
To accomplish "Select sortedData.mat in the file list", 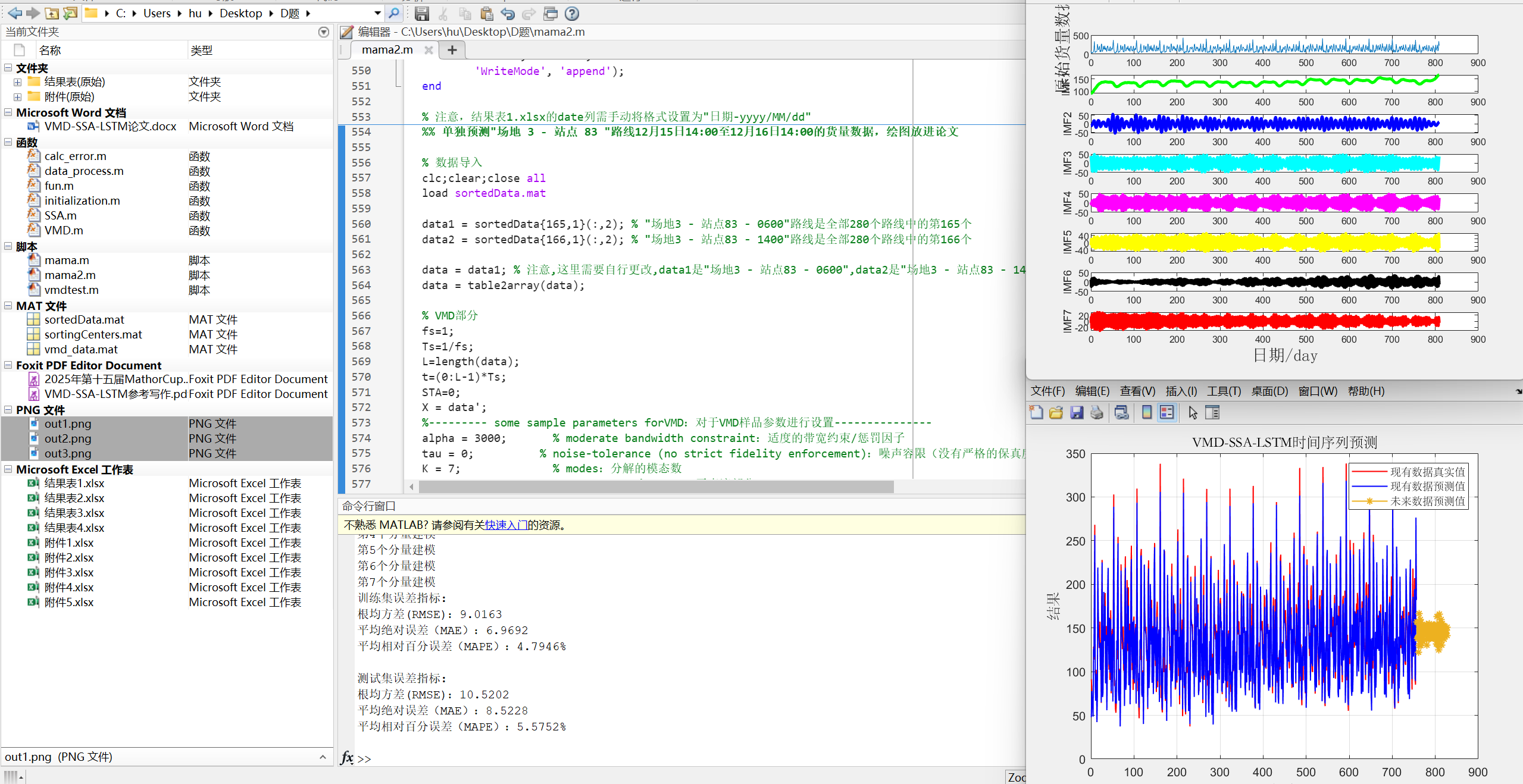I will click(x=84, y=319).
